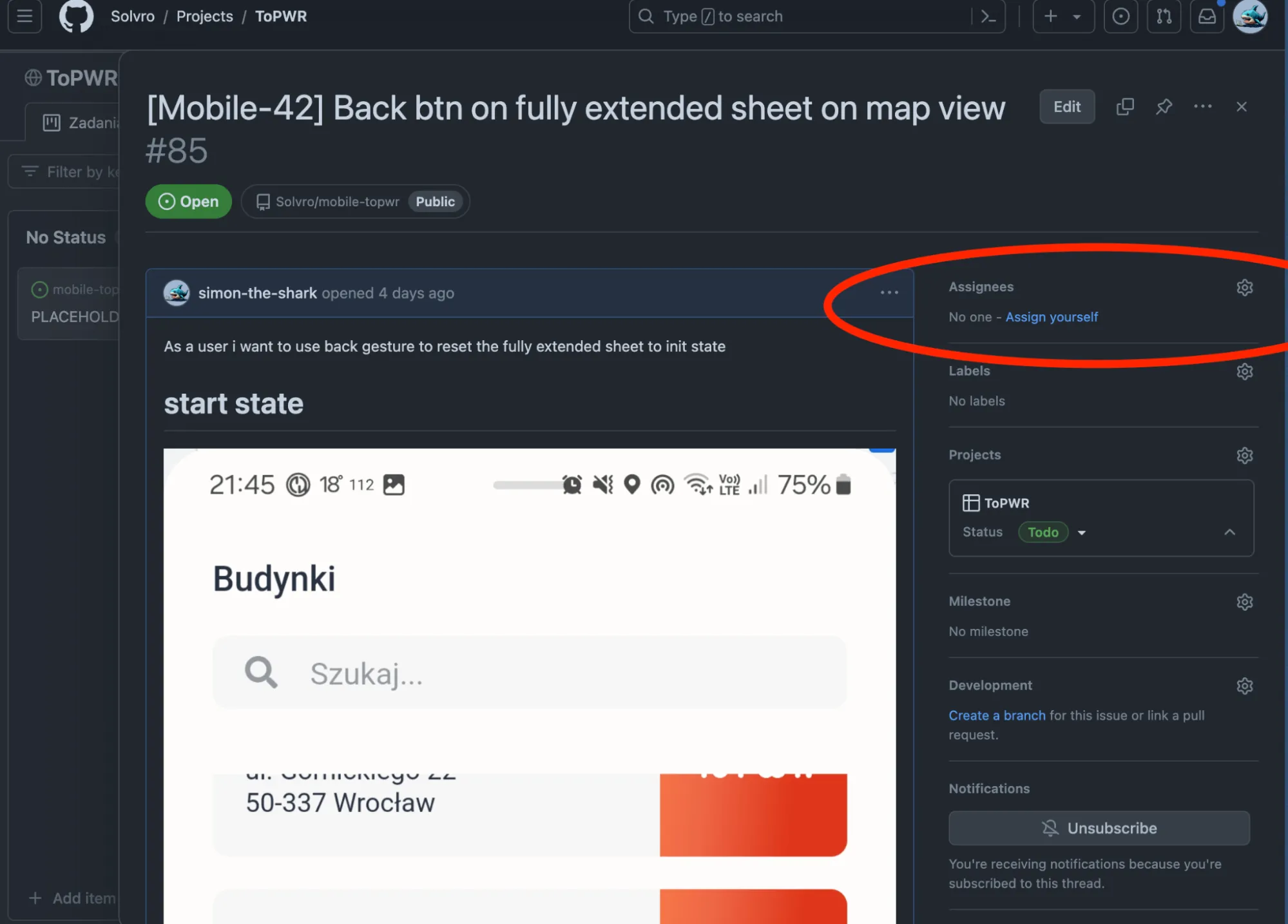Viewport: 1288px width, 924px height.
Task: Click the No Status section header
Action: pos(65,237)
